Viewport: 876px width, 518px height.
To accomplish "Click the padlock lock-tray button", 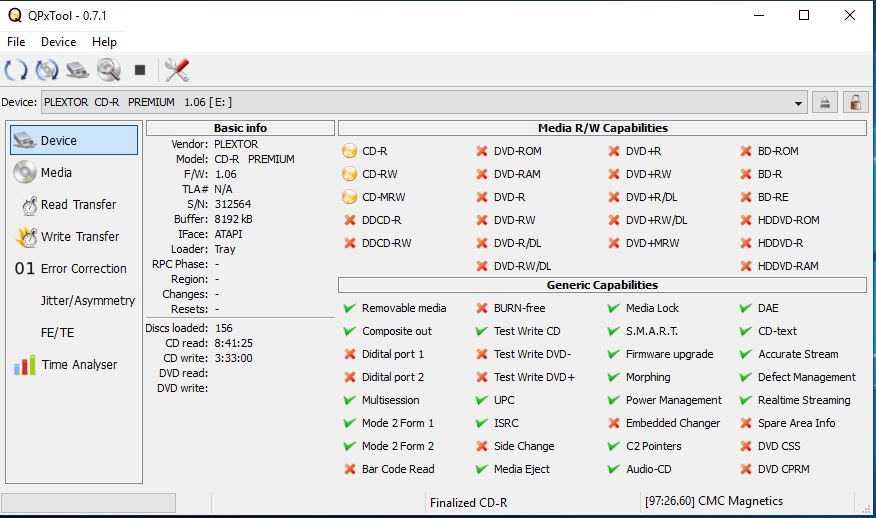I will (x=855, y=102).
